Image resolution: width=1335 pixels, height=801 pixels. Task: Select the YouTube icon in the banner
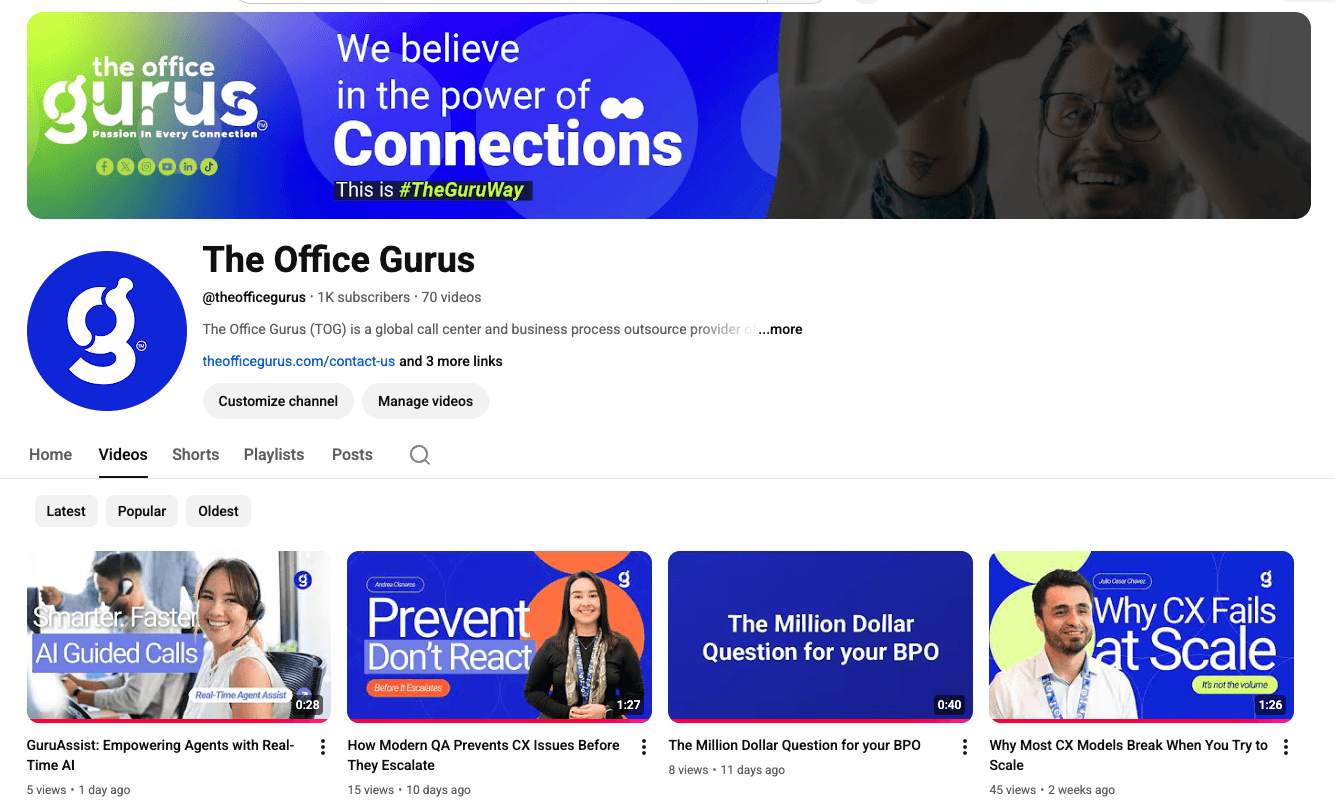click(166, 167)
